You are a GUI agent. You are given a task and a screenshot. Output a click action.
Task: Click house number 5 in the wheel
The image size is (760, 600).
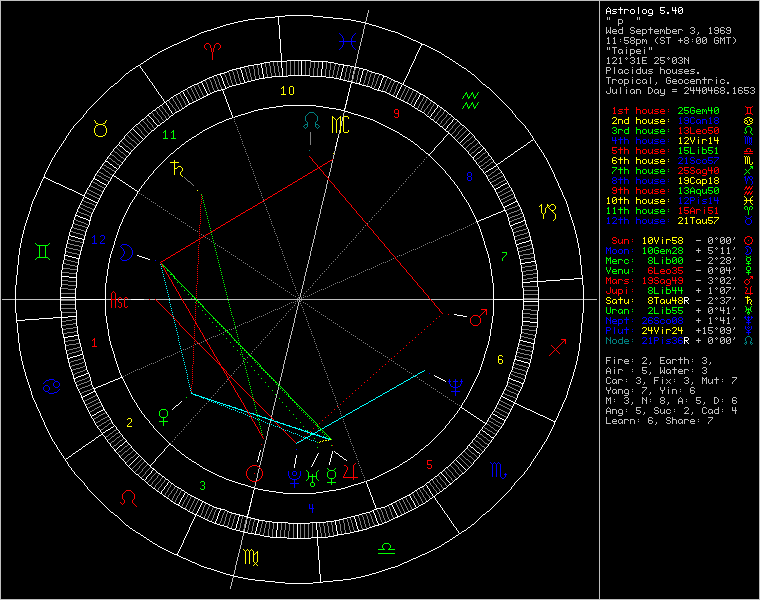coord(429,465)
